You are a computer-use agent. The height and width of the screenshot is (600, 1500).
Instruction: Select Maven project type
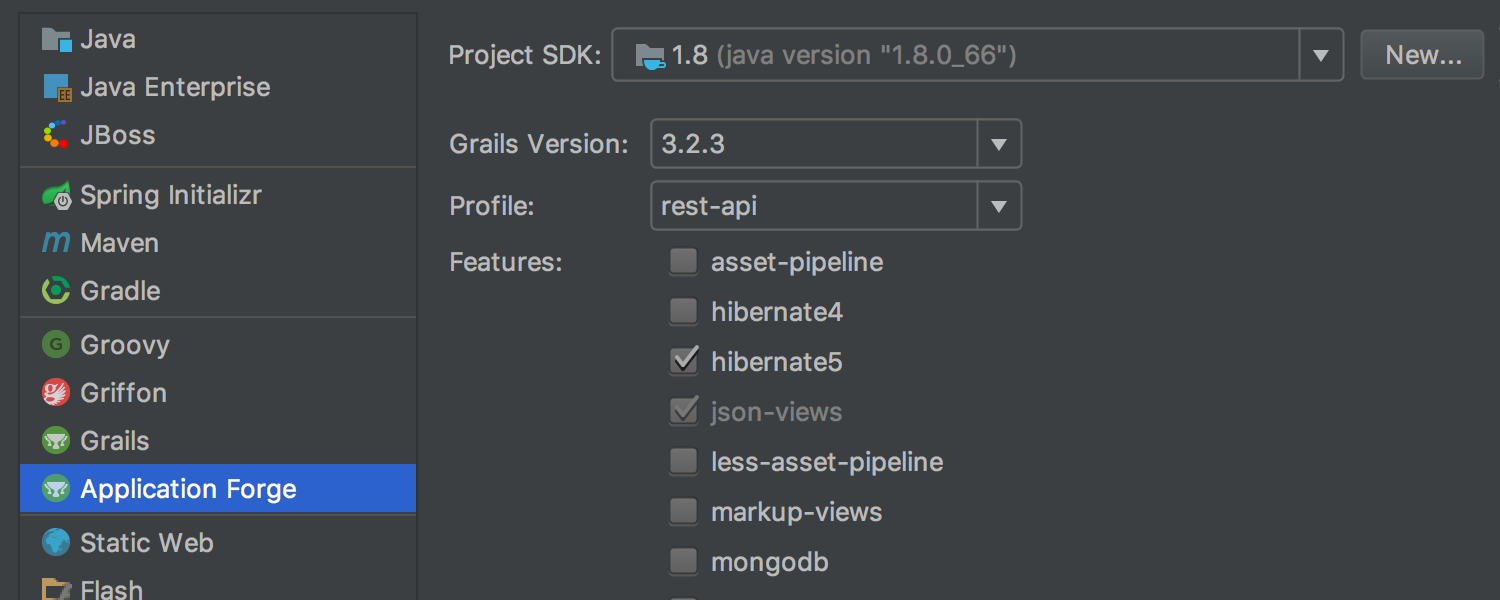pyautogui.click(x=218, y=243)
